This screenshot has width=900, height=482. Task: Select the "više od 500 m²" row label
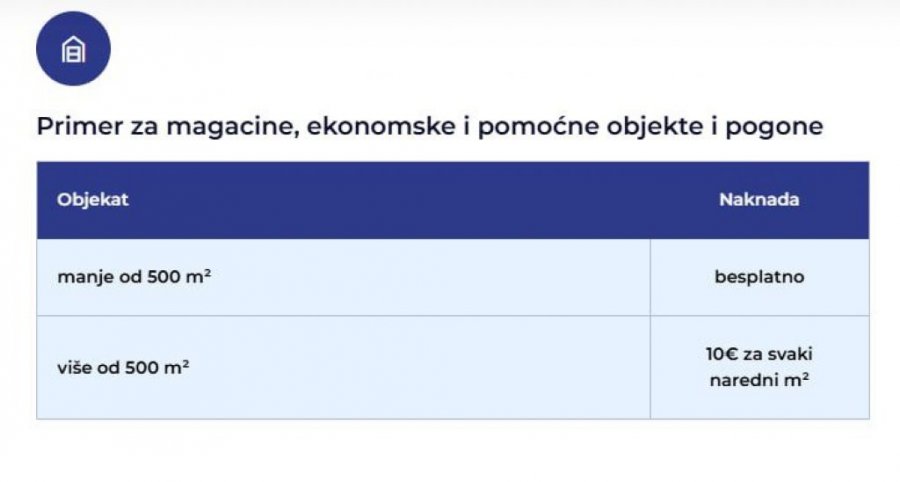pyautogui.click(x=123, y=367)
